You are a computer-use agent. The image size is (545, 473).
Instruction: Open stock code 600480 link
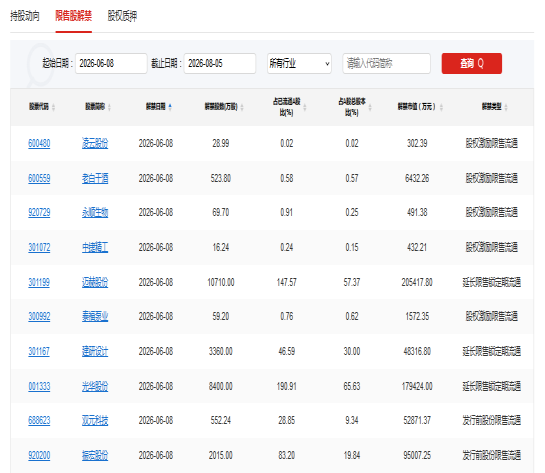pos(39,144)
